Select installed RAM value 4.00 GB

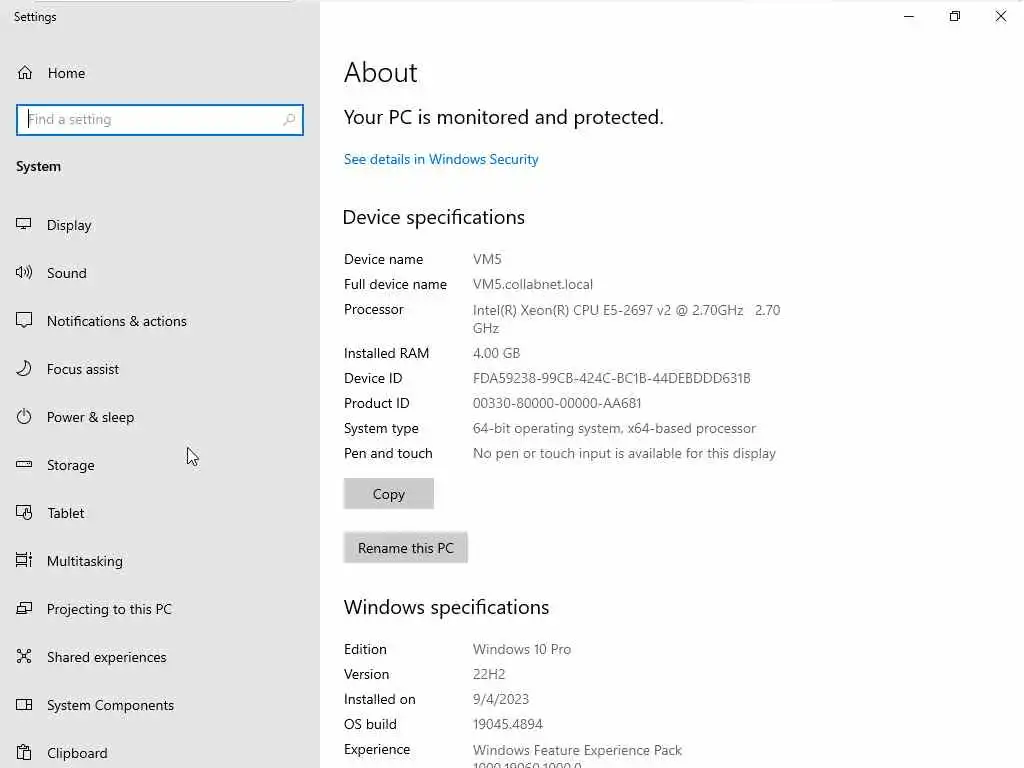(496, 353)
